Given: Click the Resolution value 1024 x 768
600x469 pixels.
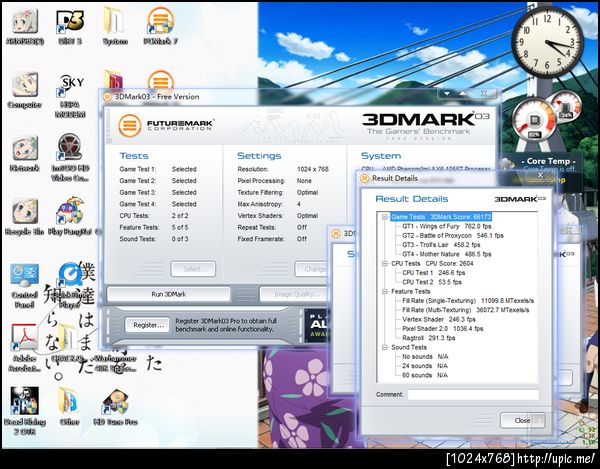Looking at the screenshot, I should coord(313,169).
